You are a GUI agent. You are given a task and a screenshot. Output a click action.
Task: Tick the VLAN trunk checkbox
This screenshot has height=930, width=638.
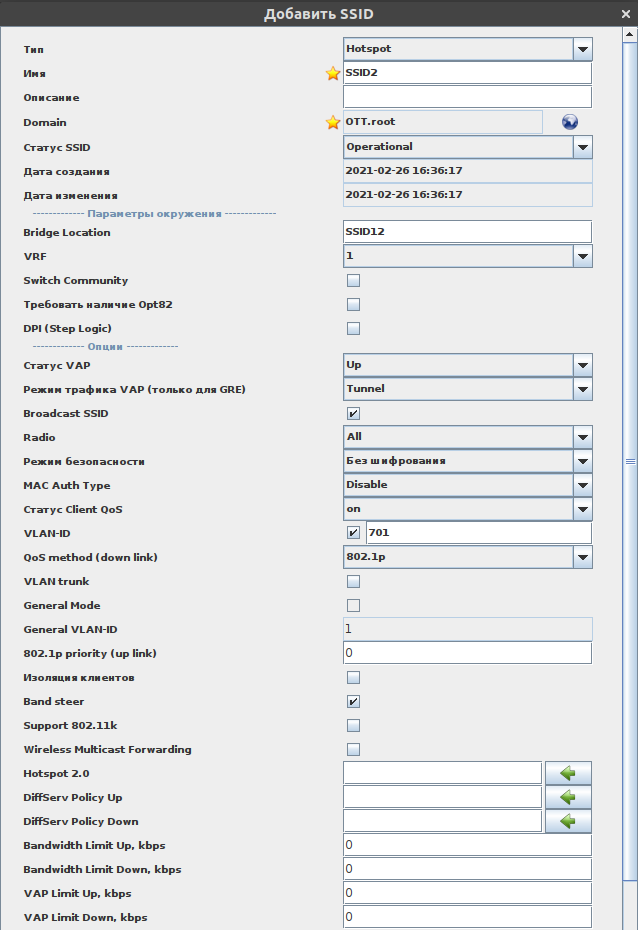click(x=353, y=581)
